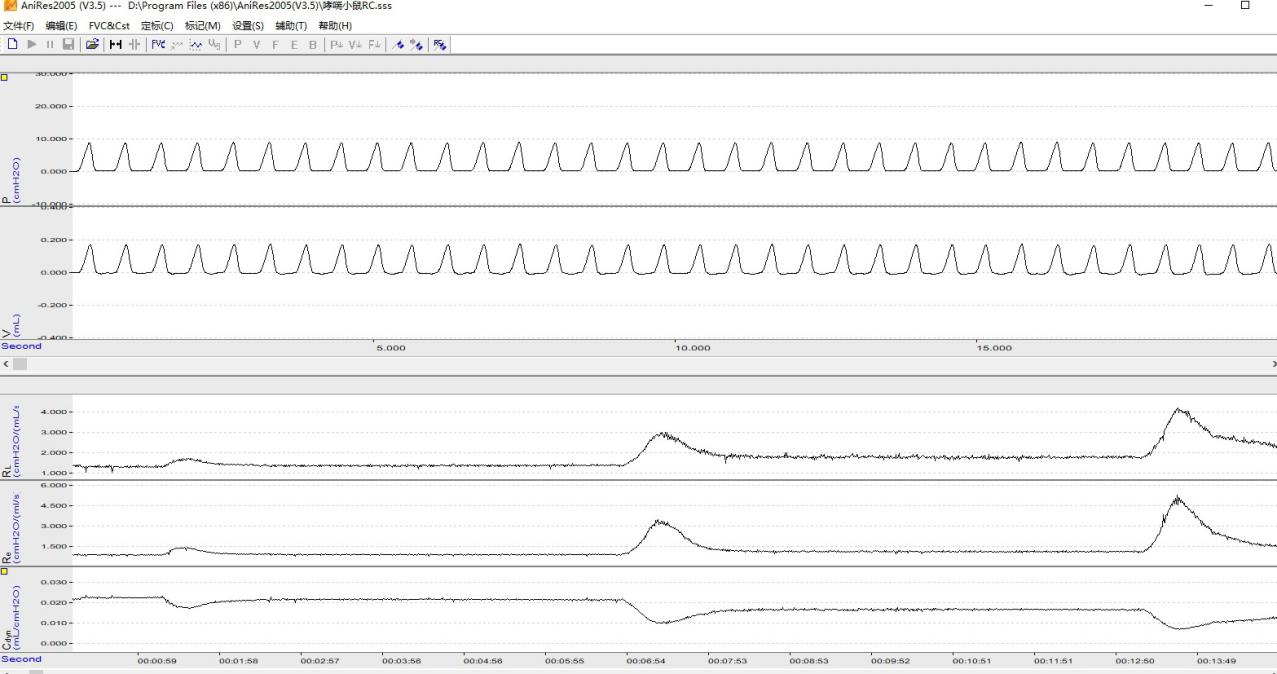Click the V channel toolbar button
The width and height of the screenshot is (1277, 674).
click(256, 44)
